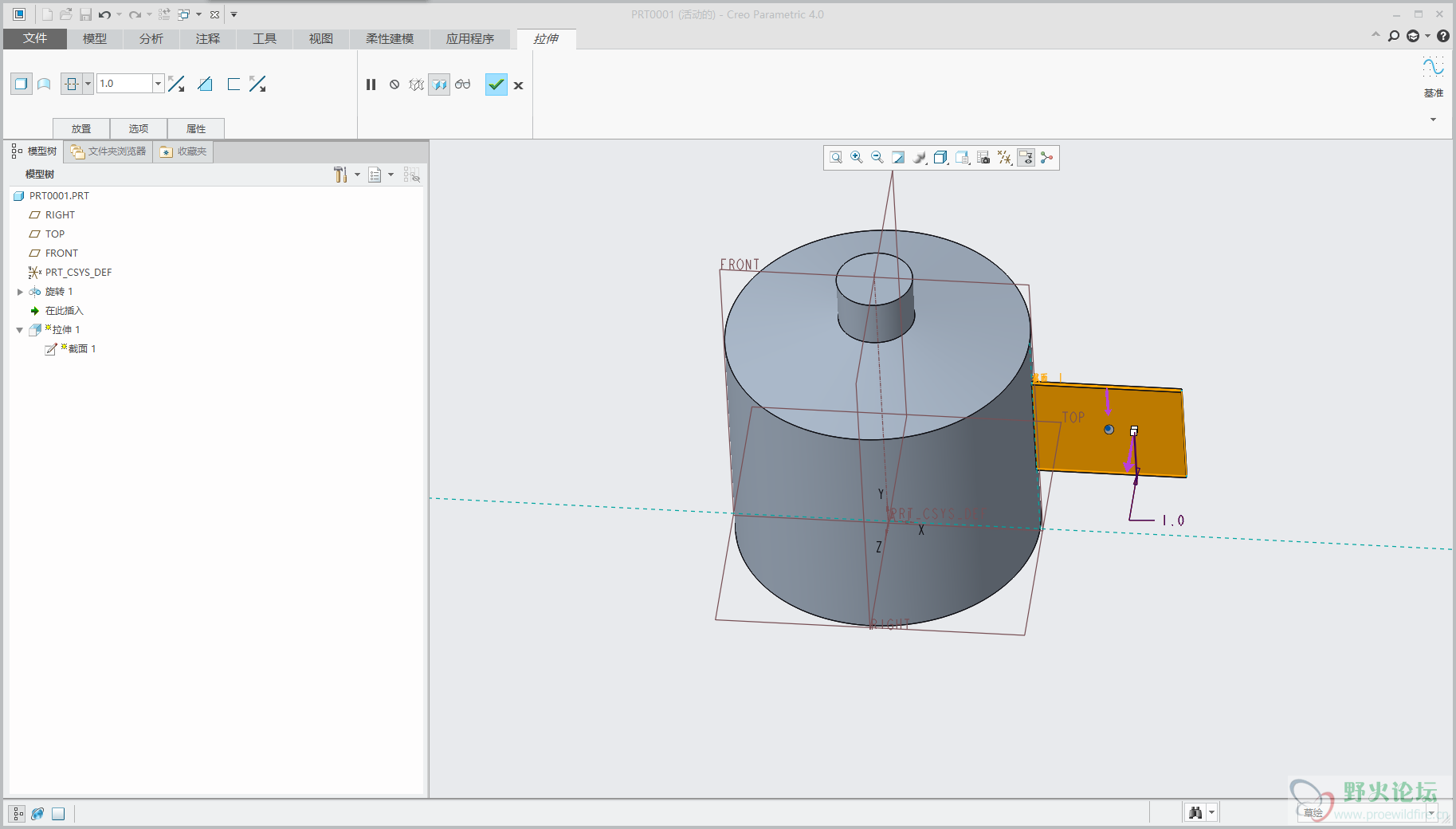The image size is (1456, 829).
Task: Confirm the extrude with green checkmark
Action: click(496, 84)
